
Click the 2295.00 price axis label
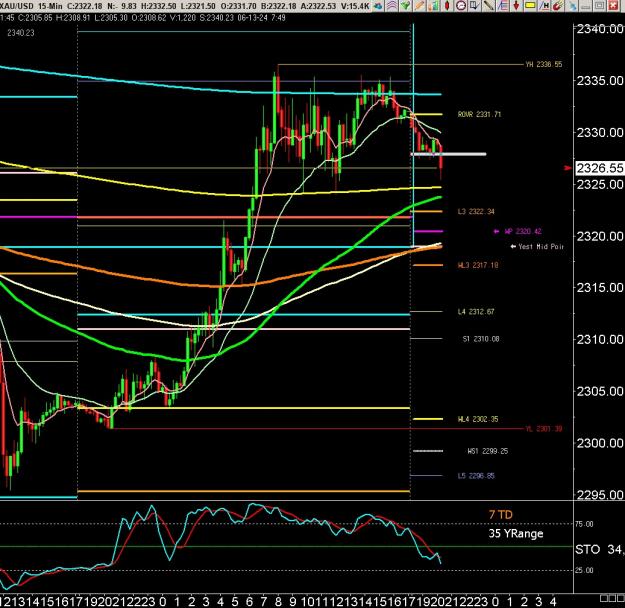coord(599,495)
